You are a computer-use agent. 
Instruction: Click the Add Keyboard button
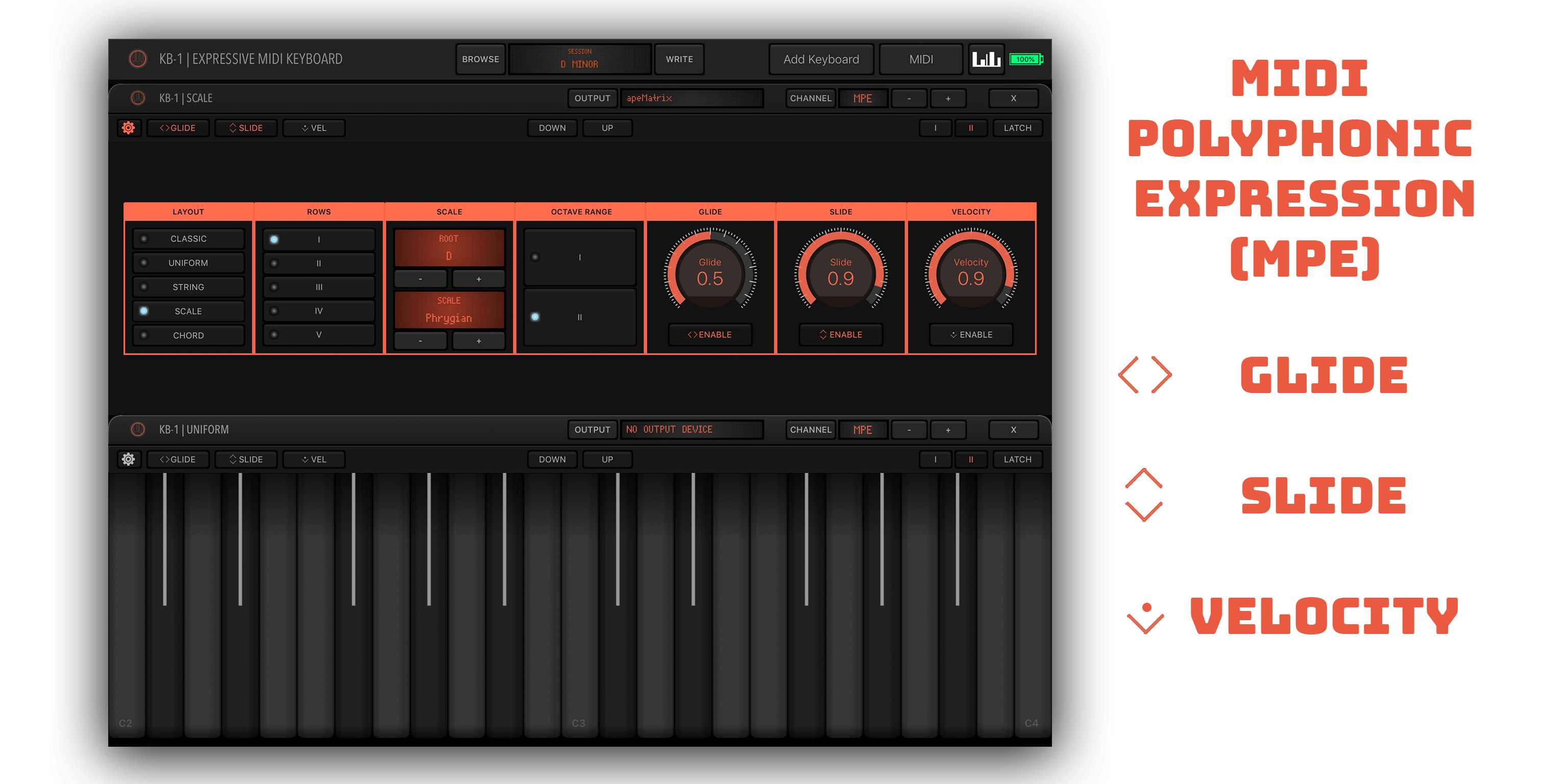click(821, 59)
